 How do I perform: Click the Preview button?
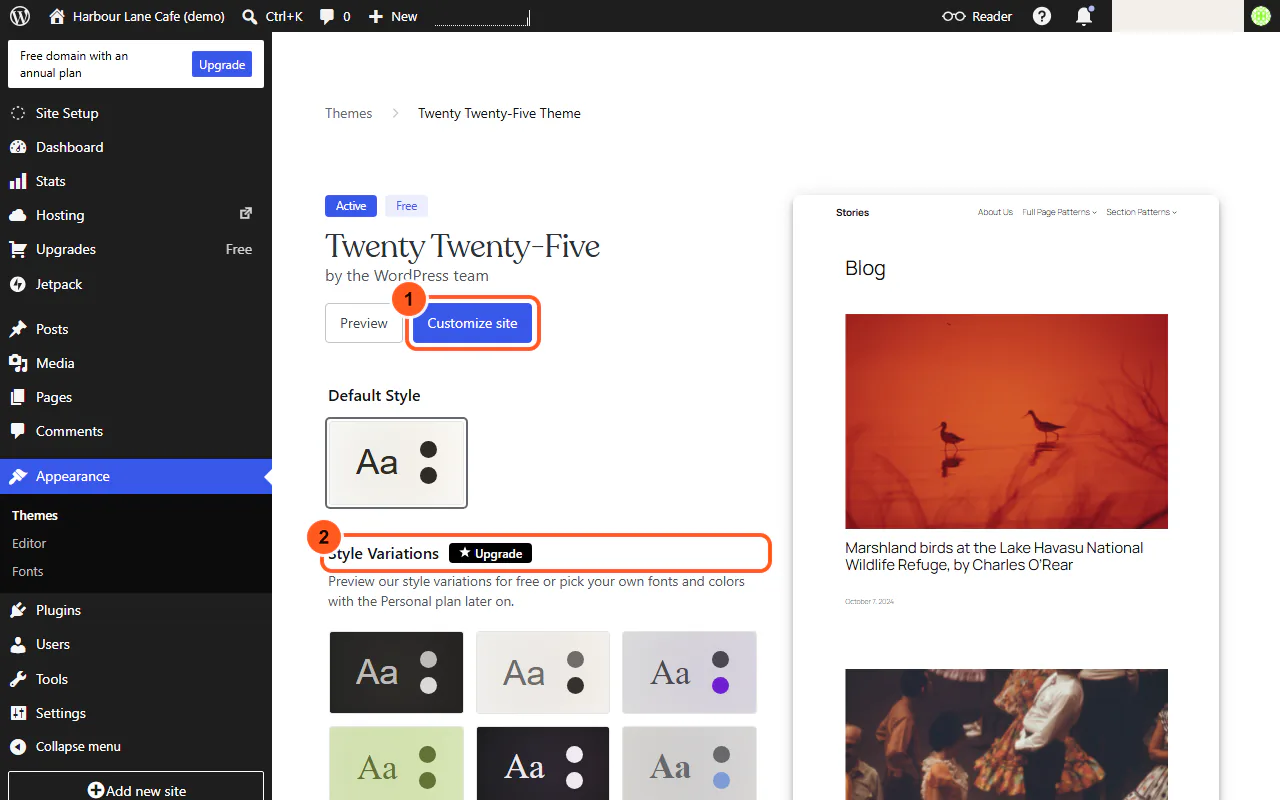coord(364,323)
